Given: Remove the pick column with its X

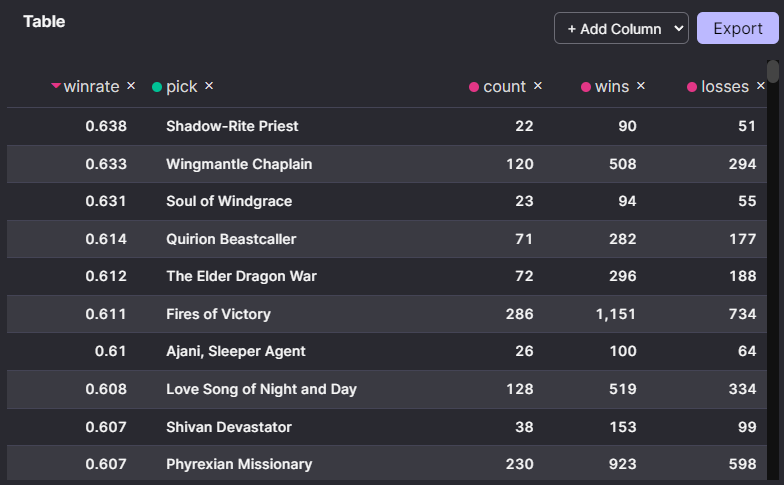Looking at the screenshot, I should [209, 86].
